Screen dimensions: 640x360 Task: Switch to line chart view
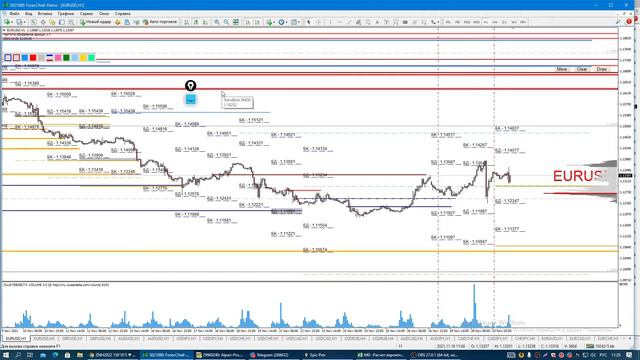pos(205,22)
